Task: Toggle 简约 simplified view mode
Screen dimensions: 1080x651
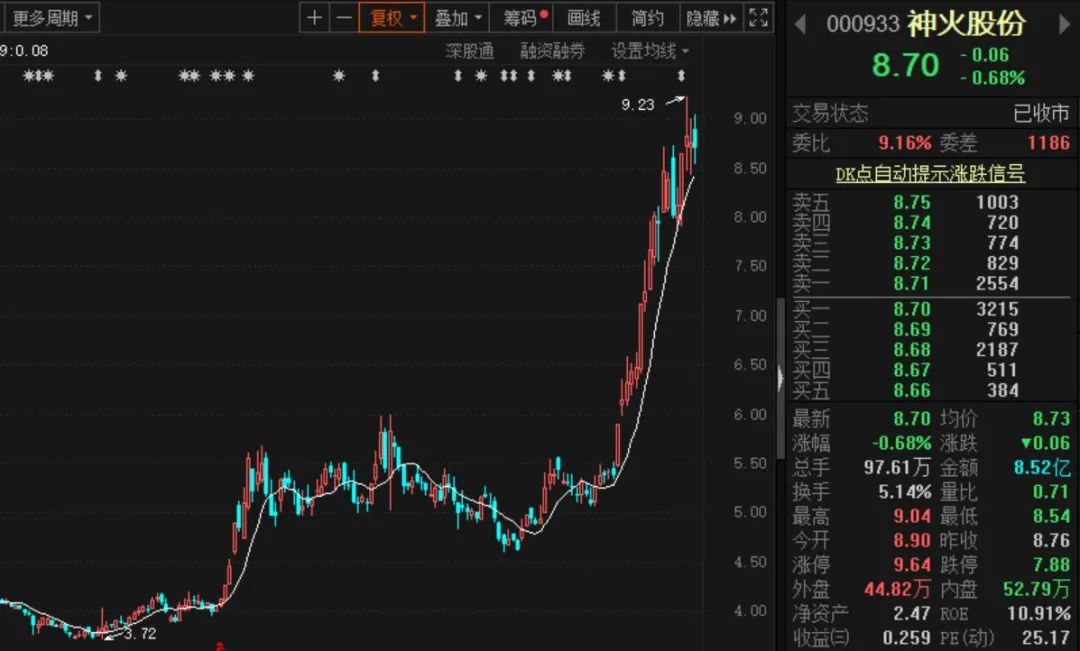Action: coord(647,18)
